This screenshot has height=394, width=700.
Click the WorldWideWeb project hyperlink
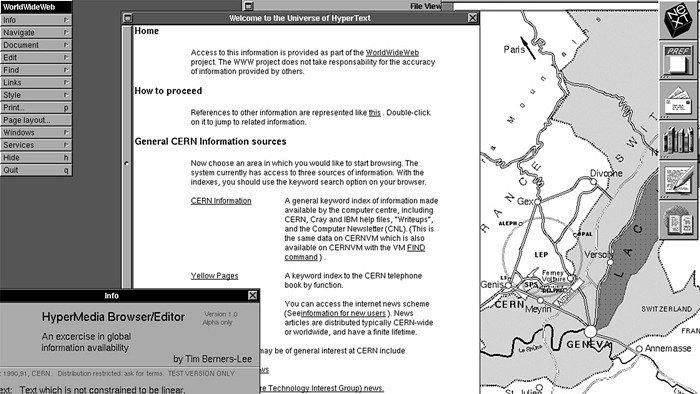[x=392, y=53]
